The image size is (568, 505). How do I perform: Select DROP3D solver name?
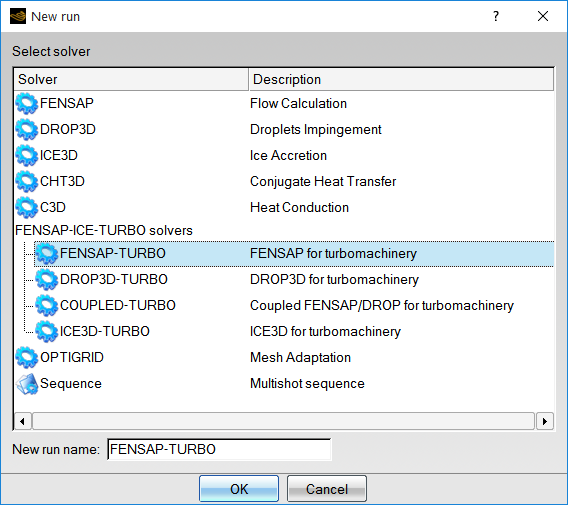coord(68,129)
